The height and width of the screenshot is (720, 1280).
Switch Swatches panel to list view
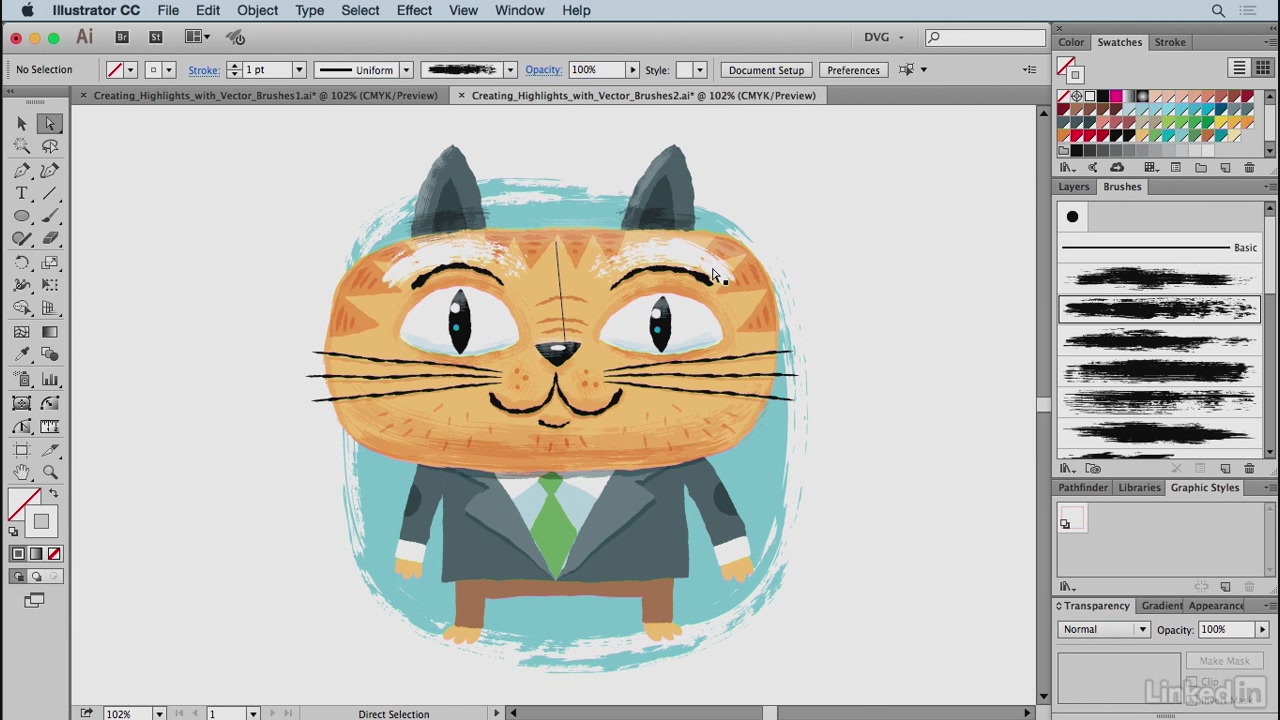pos(1239,68)
